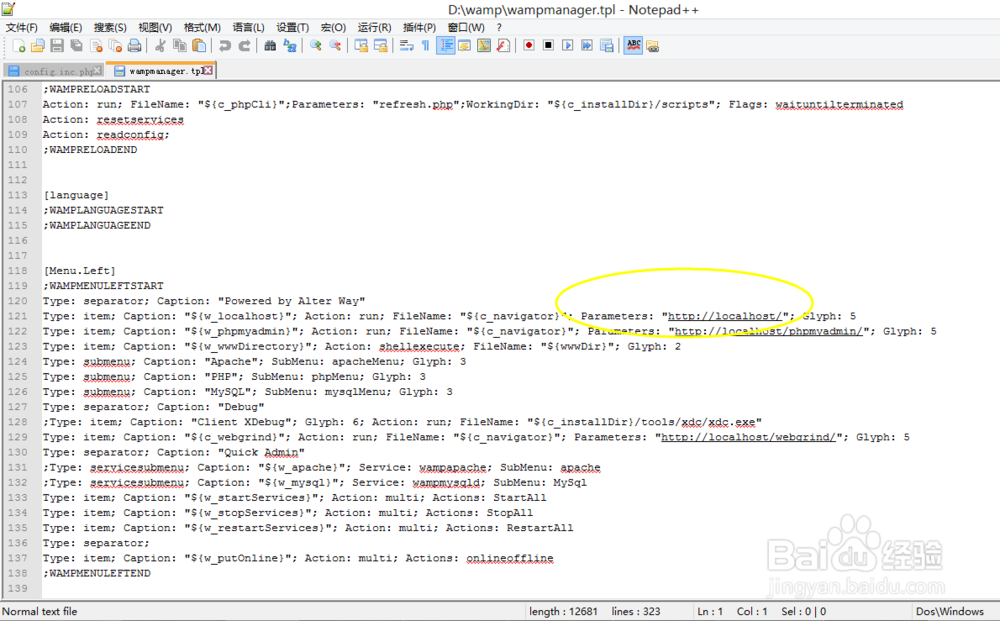Click the [language] section text
This screenshot has width=1000, height=621.
point(76,195)
